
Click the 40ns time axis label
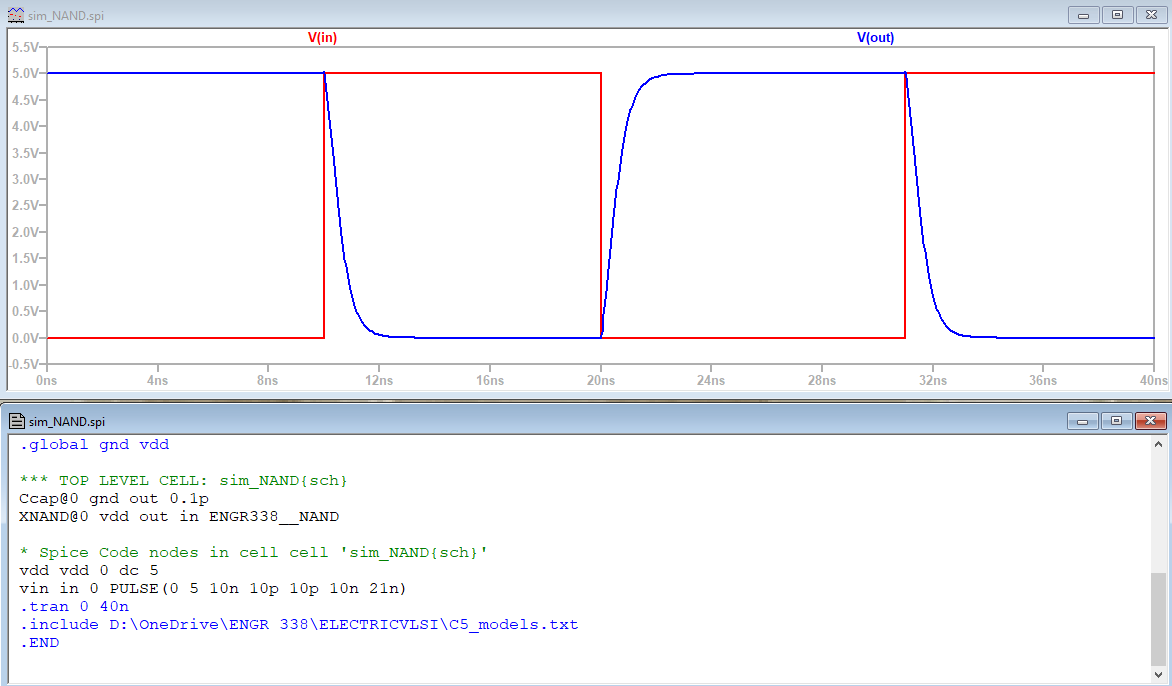pos(1153,380)
